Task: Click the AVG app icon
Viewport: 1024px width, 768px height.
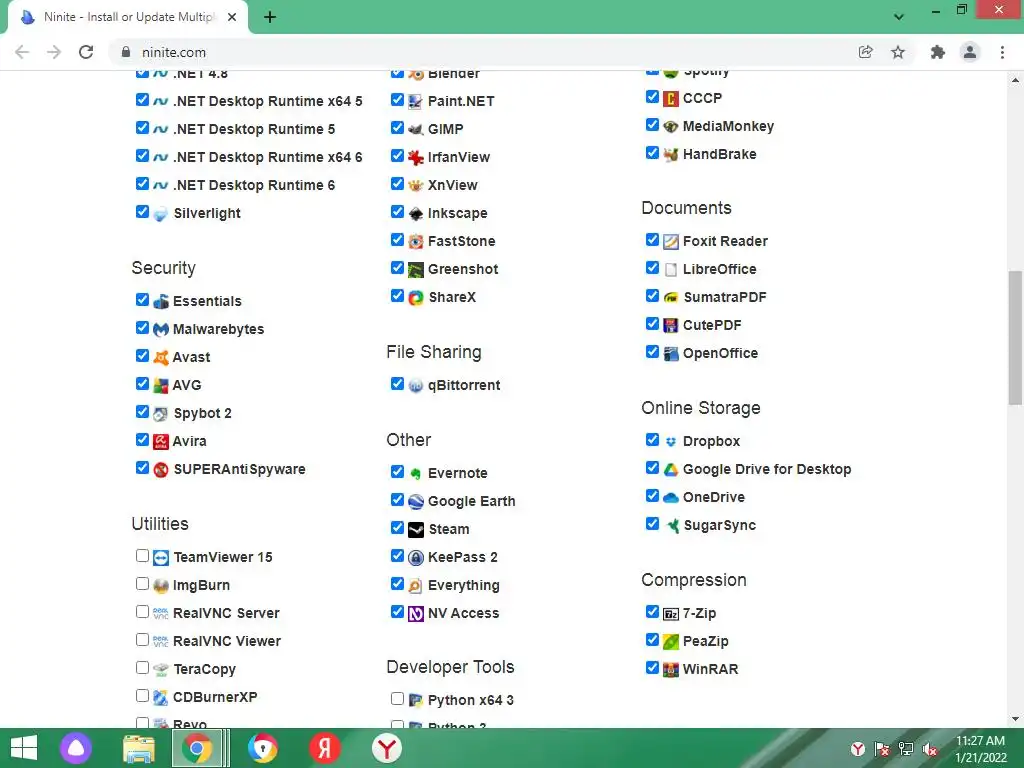Action: [x=161, y=386]
